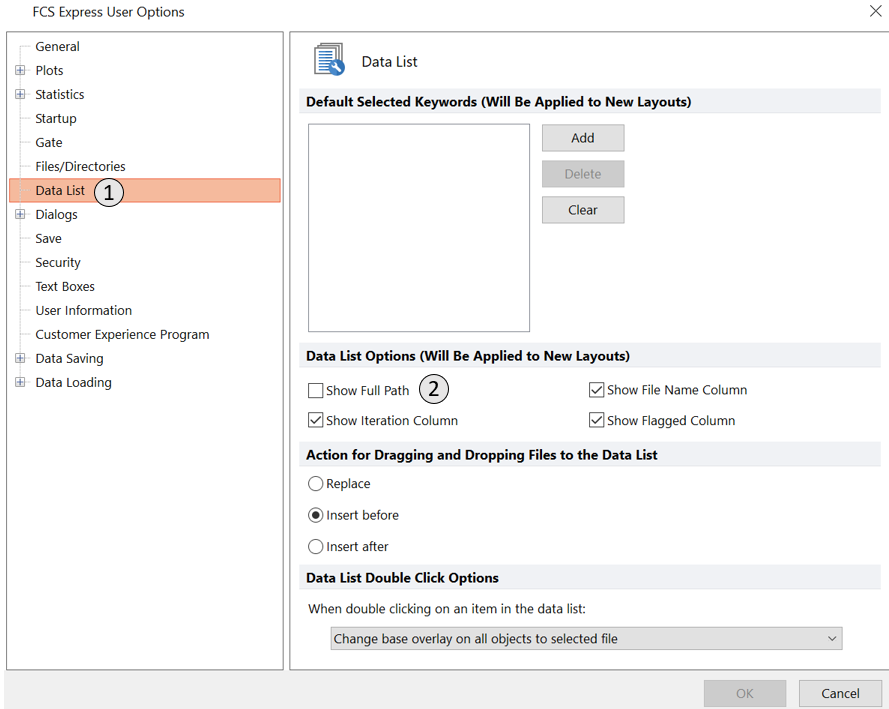This screenshot has height=709, width=889.
Task: Select the Dialogs tree label
Action: pyautogui.click(x=56, y=214)
